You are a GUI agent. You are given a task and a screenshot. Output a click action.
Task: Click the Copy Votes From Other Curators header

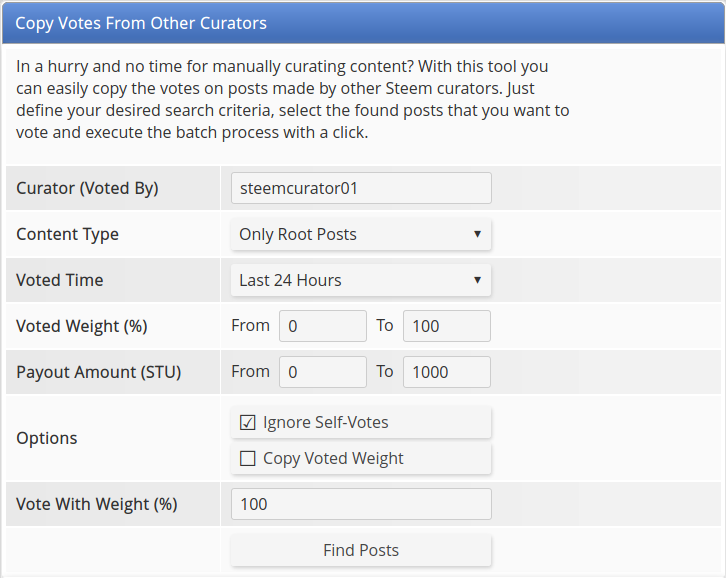[141, 22]
